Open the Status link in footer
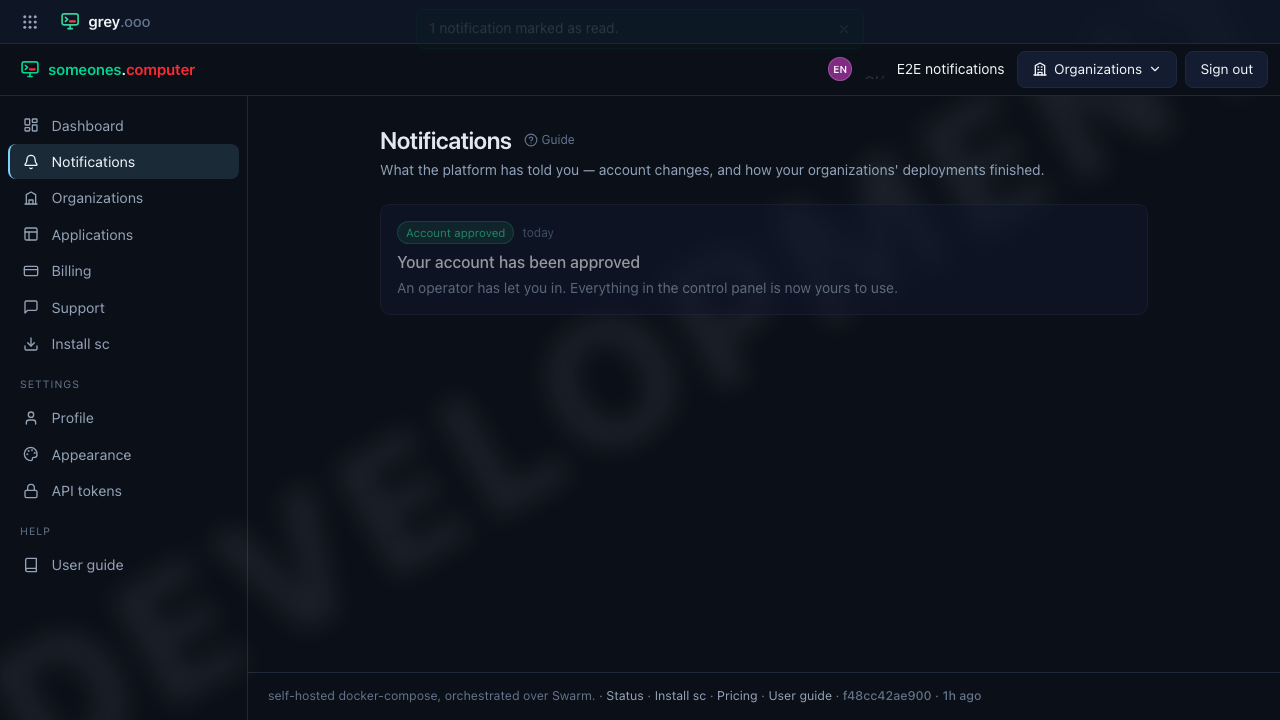Screen dimensions: 1280x720 625,696
